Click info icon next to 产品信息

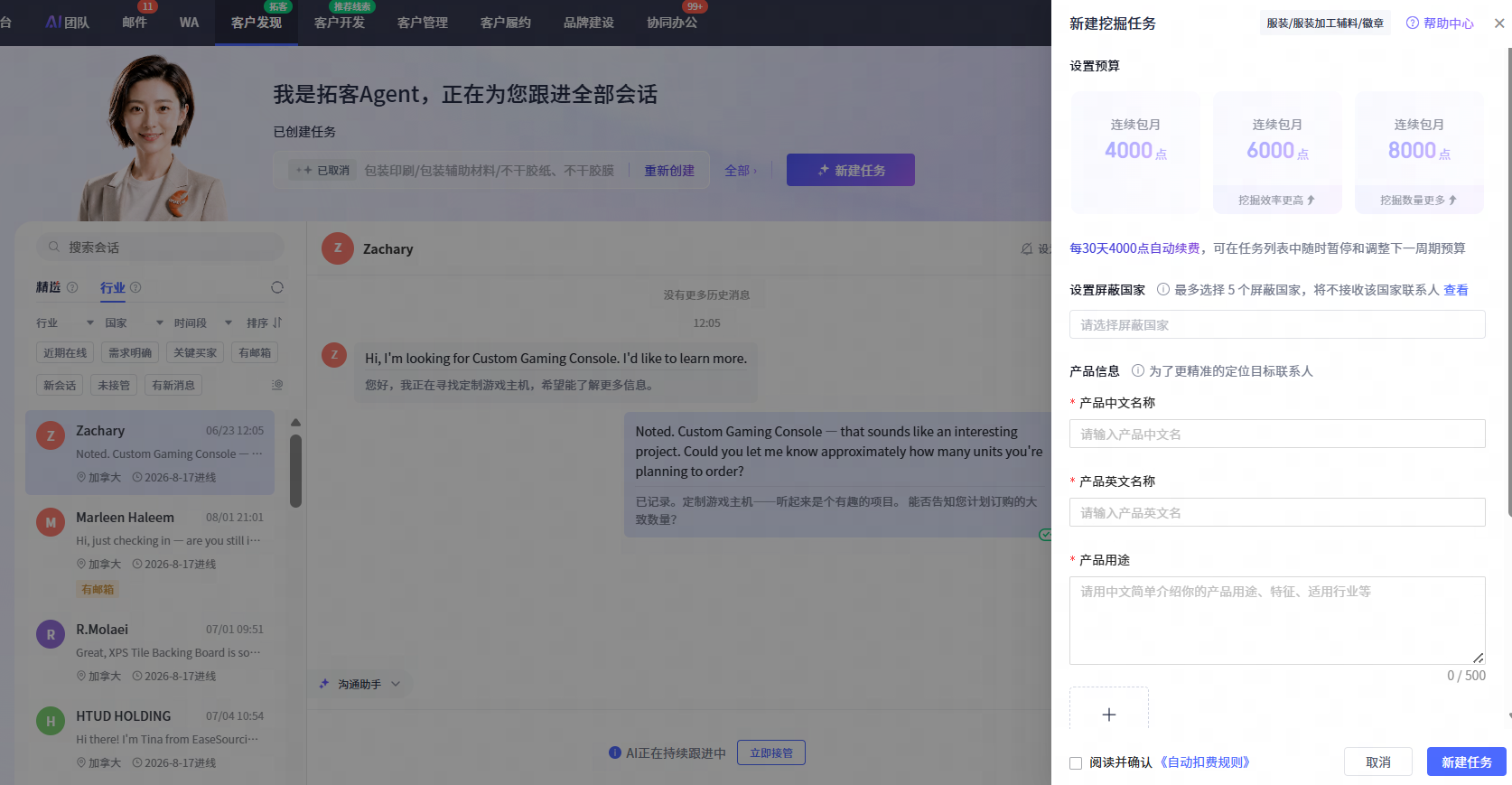tap(1138, 371)
